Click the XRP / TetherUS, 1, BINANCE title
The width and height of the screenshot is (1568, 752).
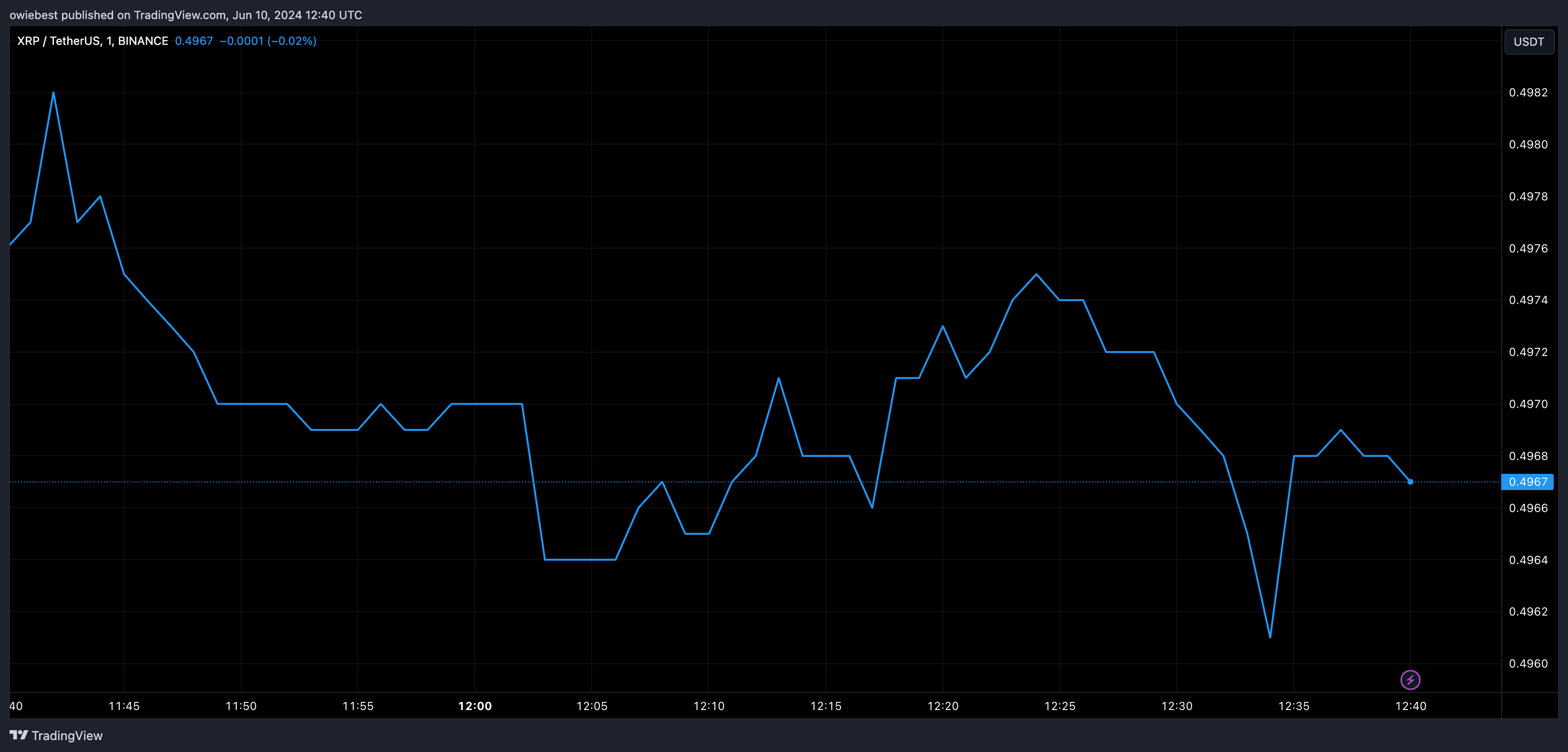[x=93, y=41]
